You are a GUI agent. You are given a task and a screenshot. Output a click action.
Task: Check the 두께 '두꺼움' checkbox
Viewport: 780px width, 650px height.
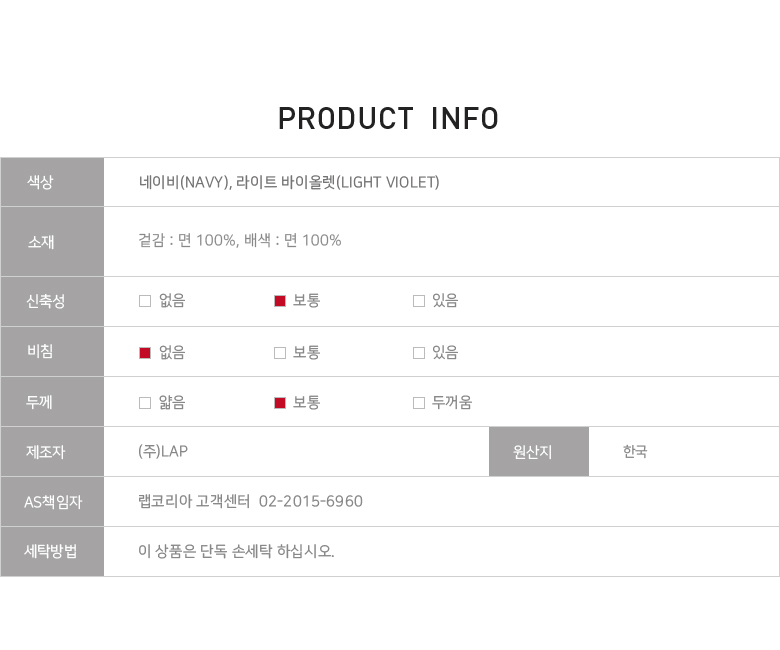(x=419, y=403)
